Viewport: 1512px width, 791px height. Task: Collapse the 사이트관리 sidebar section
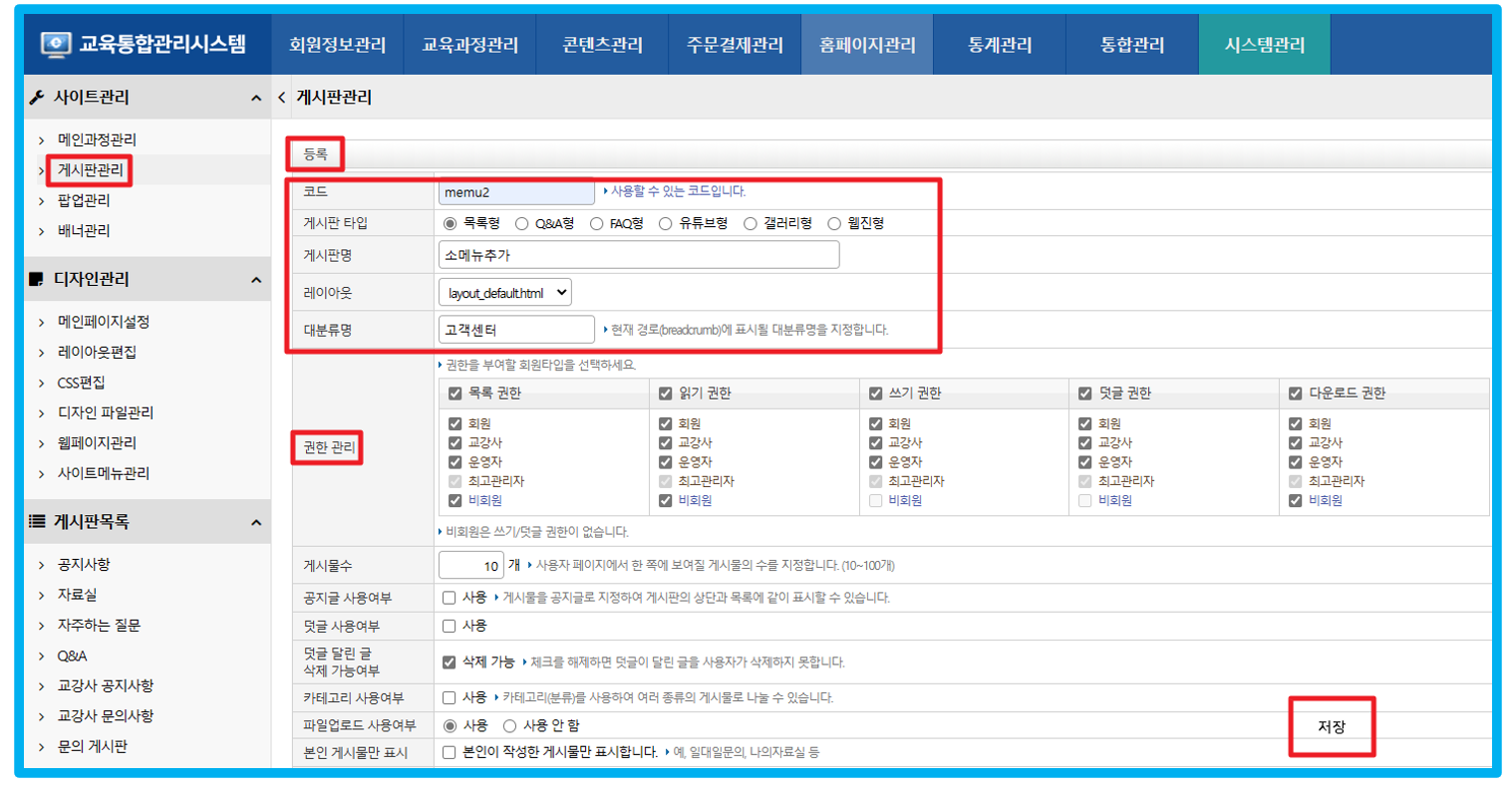tap(256, 98)
